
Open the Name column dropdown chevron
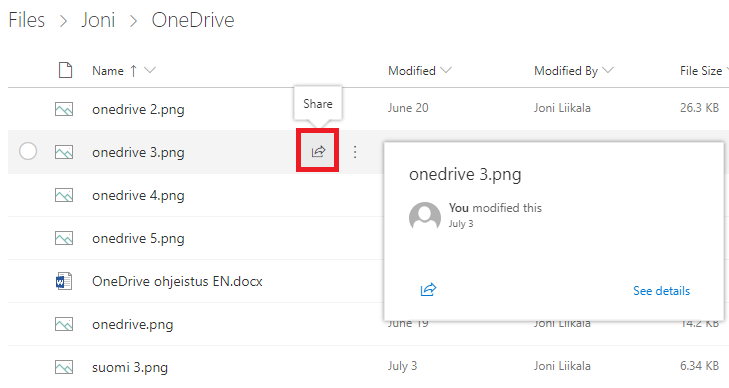150,70
